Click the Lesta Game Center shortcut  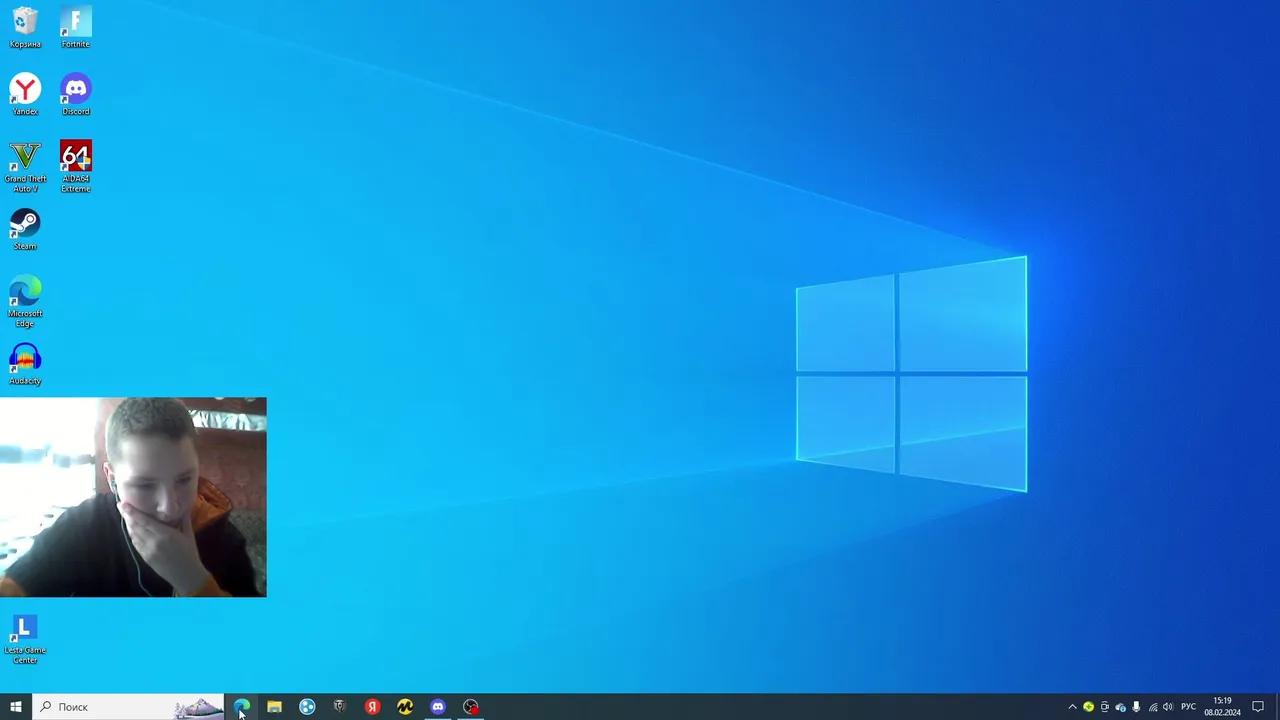pyautogui.click(x=25, y=636)
